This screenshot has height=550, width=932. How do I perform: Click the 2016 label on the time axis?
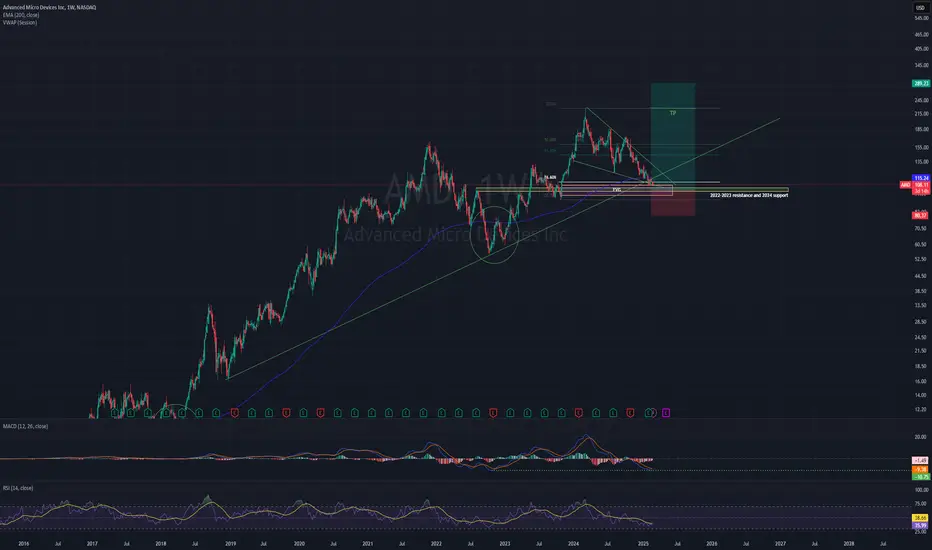(x=23, y=543)
